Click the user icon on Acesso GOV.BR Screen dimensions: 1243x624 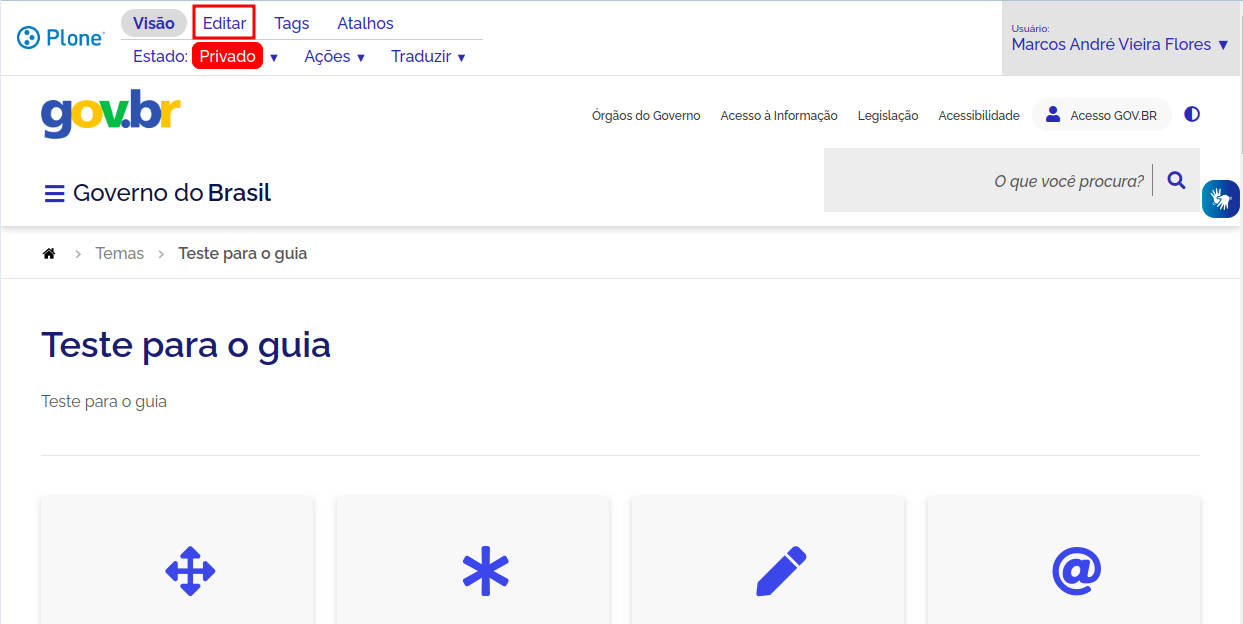click(1054, 113)
